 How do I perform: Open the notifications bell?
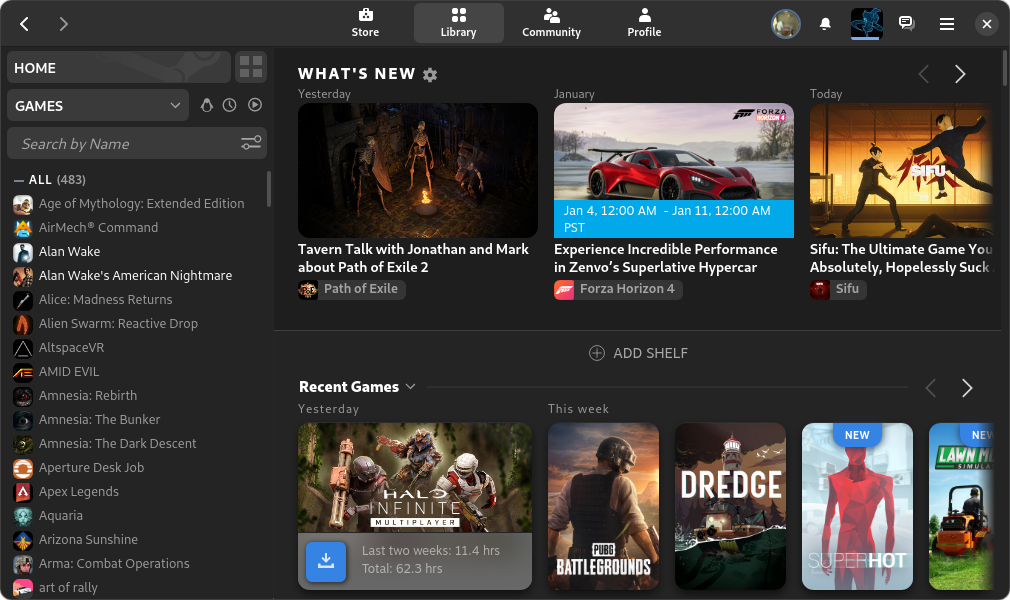pos(825,24)
